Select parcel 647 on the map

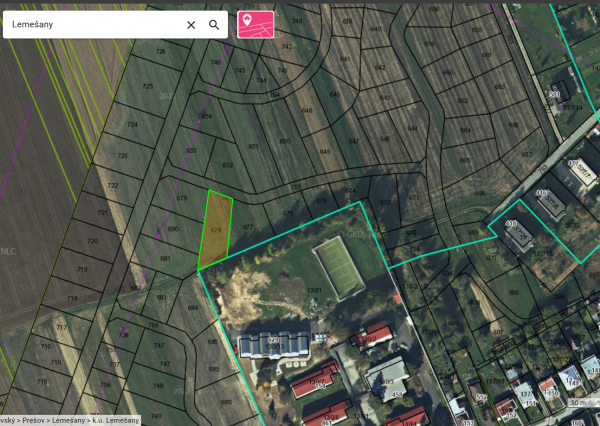354,141
